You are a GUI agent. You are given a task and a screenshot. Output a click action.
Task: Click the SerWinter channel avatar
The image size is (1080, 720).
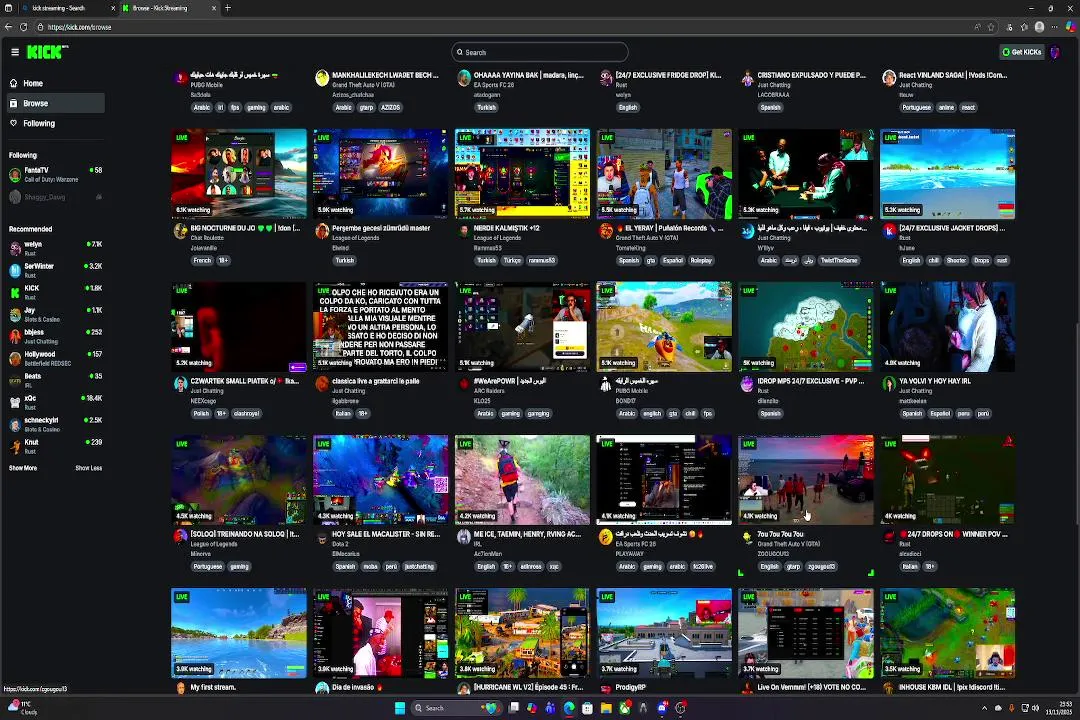[15, 270]
